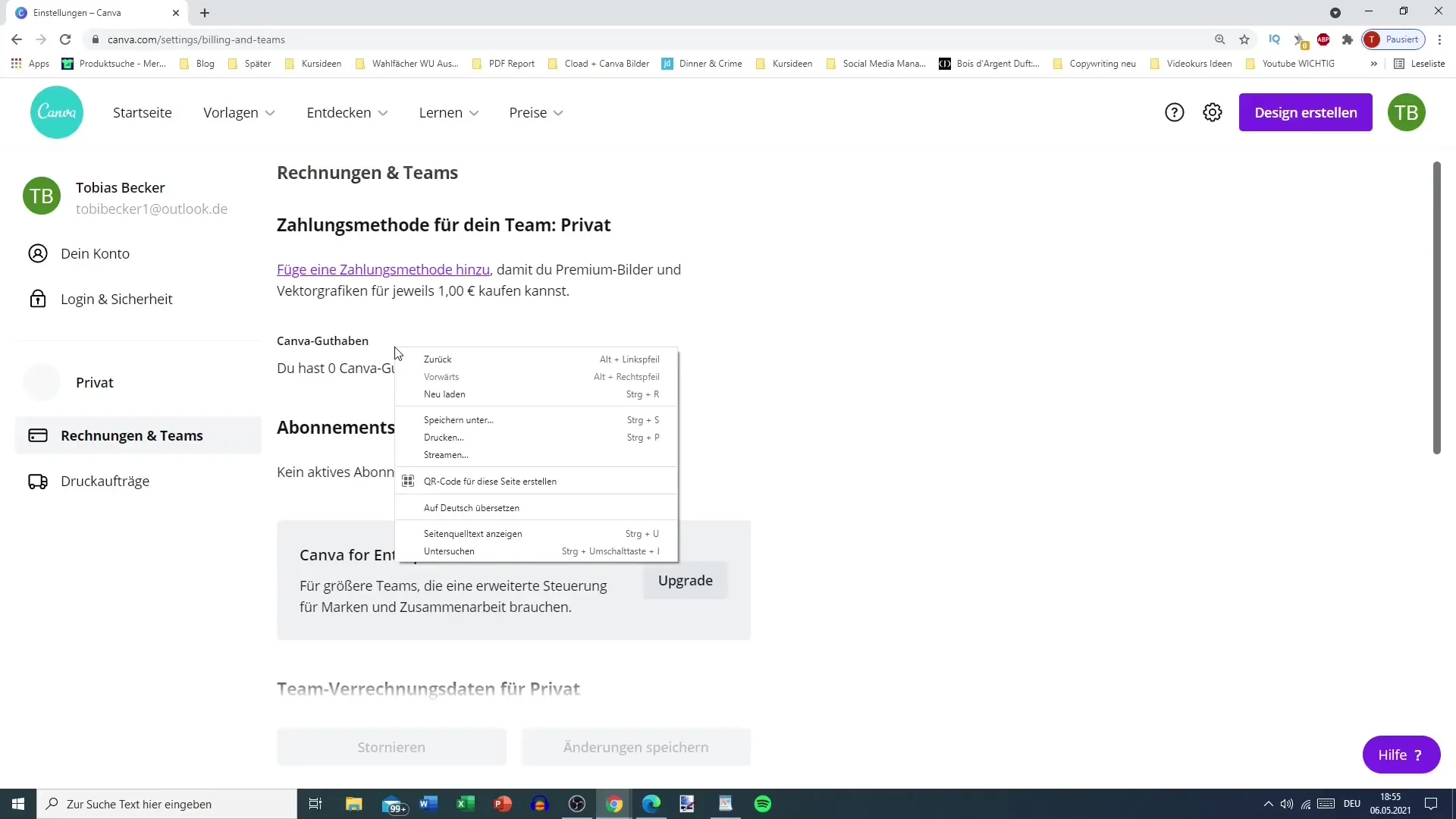
Task: Open File Explorer from the taskbar
Action: click(354, 804)
